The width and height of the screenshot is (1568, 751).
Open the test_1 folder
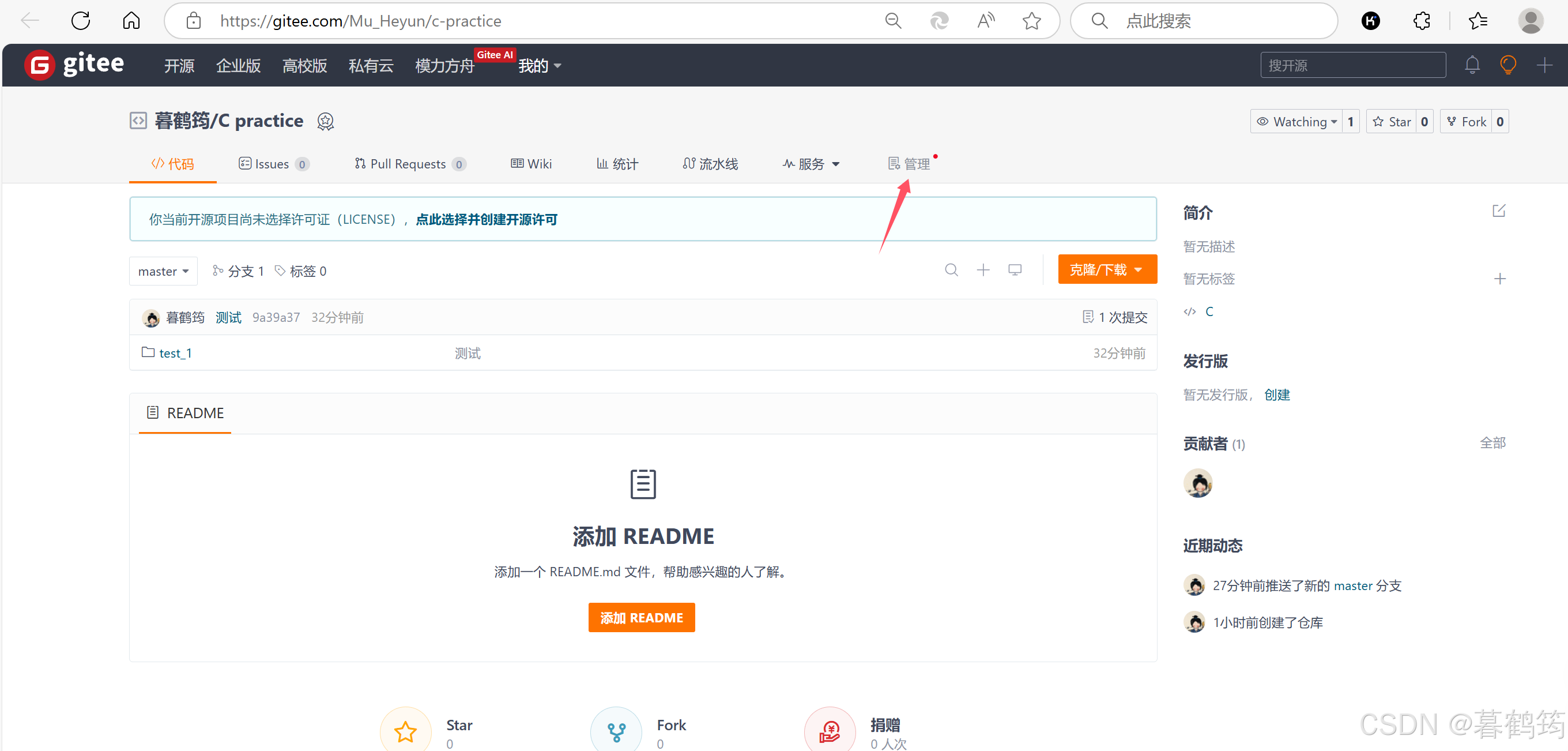(175, 353)
